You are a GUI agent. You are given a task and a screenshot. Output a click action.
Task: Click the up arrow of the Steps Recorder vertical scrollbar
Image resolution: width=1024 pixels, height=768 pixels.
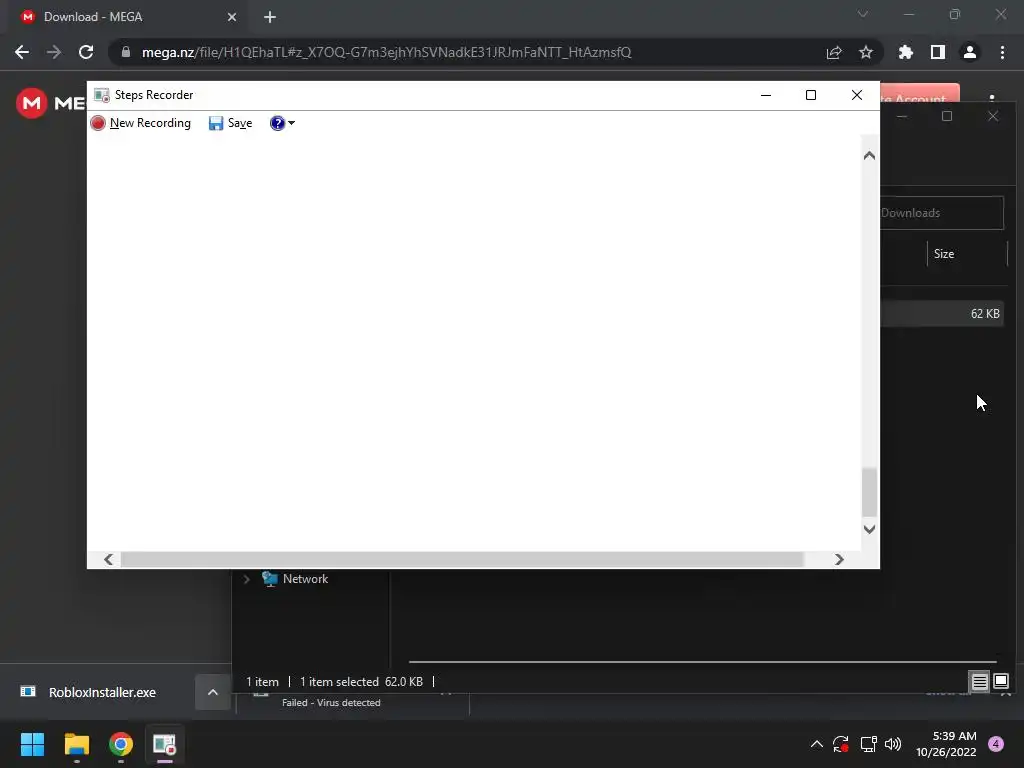click(x=869, y=155)
